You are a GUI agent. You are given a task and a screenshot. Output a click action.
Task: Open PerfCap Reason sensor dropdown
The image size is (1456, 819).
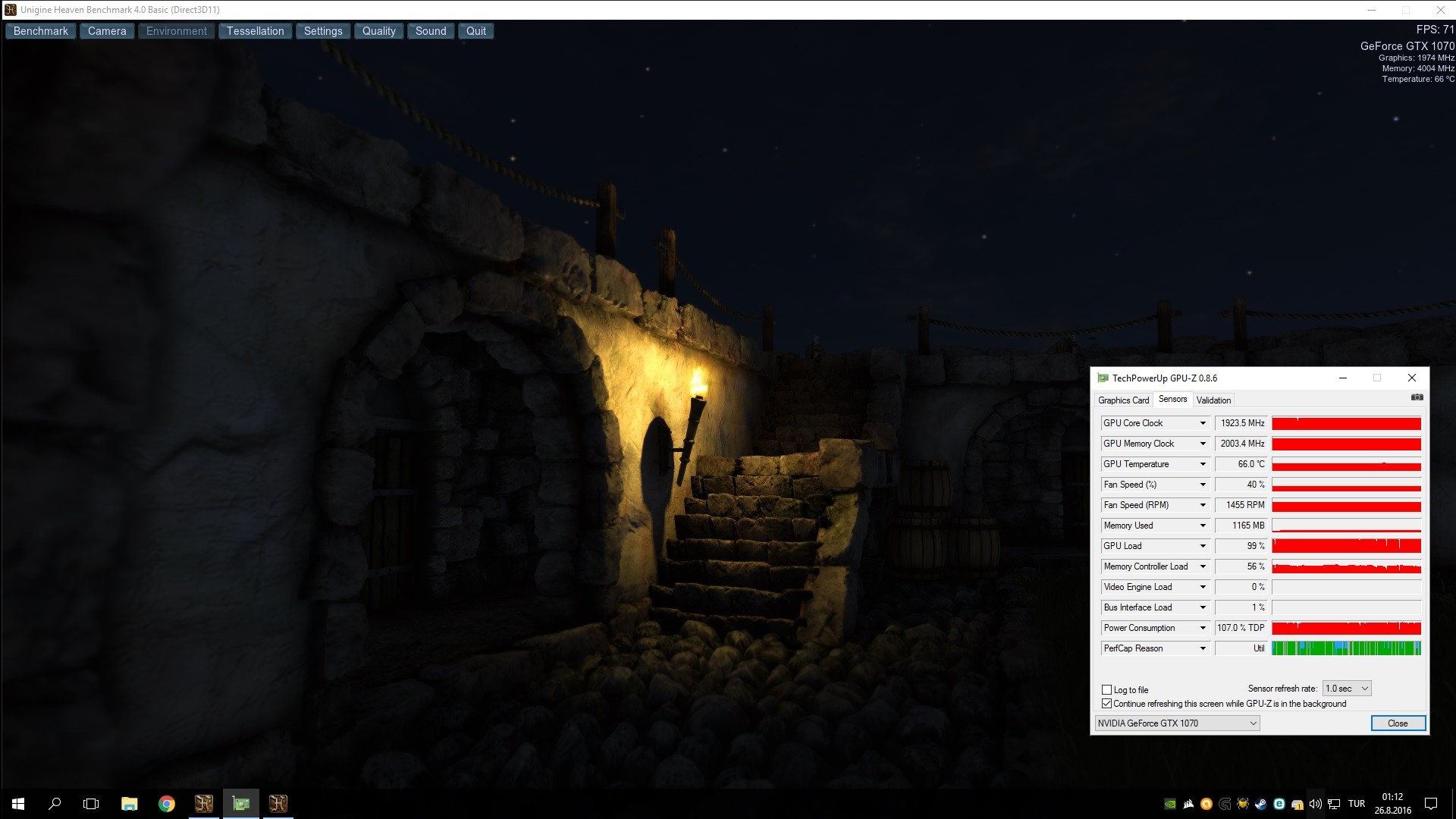click(x=1203, y=648)
